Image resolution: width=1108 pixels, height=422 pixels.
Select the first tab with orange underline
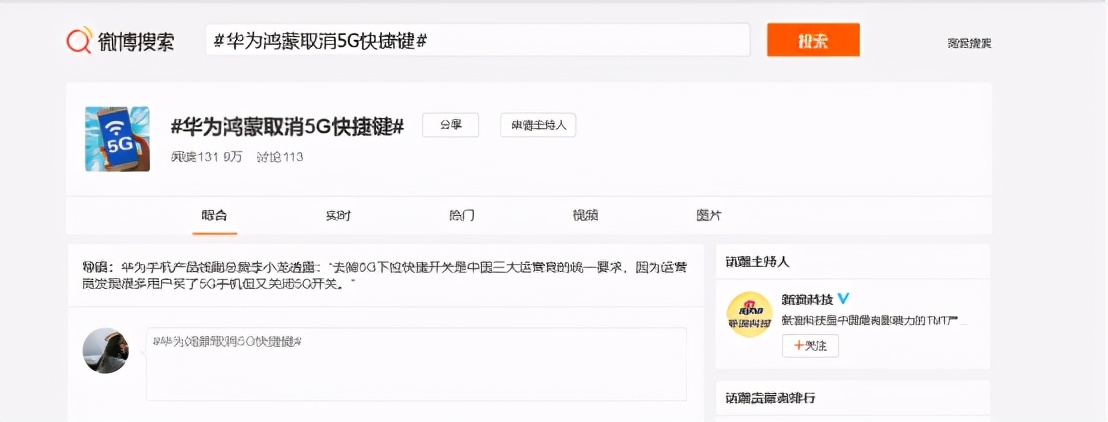click(x=214, y=216)
